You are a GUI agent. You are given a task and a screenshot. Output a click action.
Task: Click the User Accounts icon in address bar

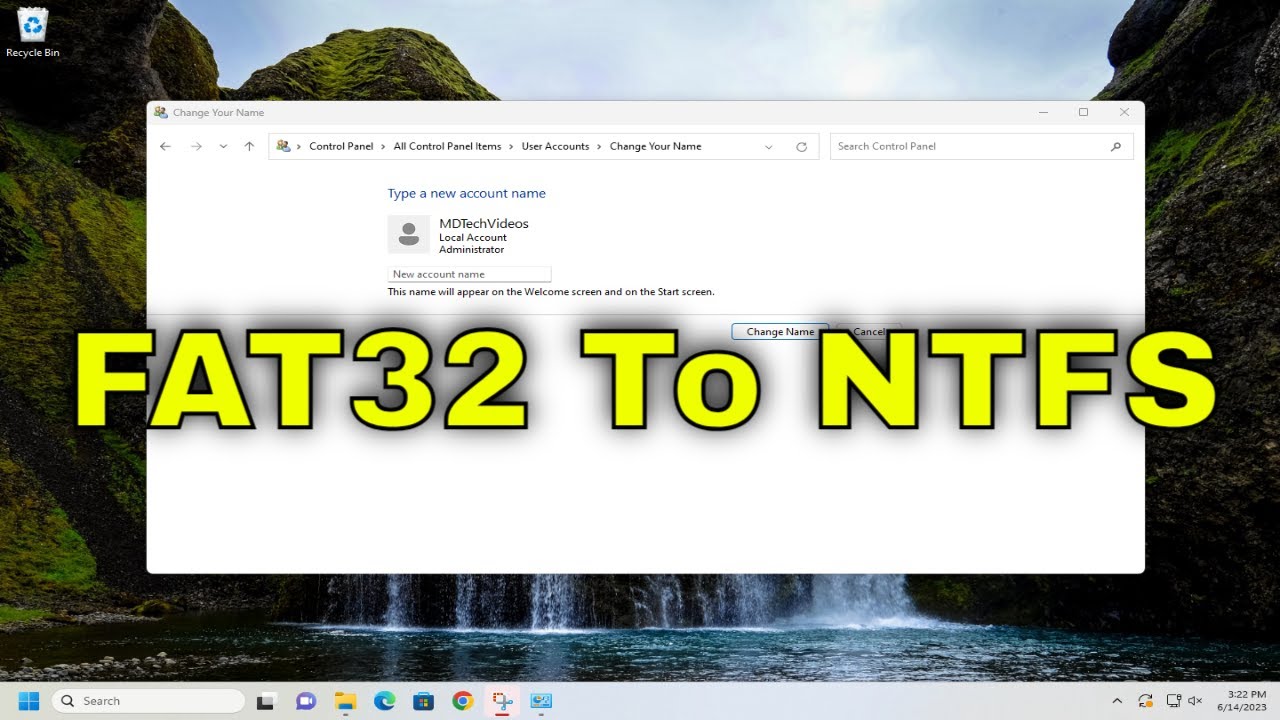click(x=284, y=146)
